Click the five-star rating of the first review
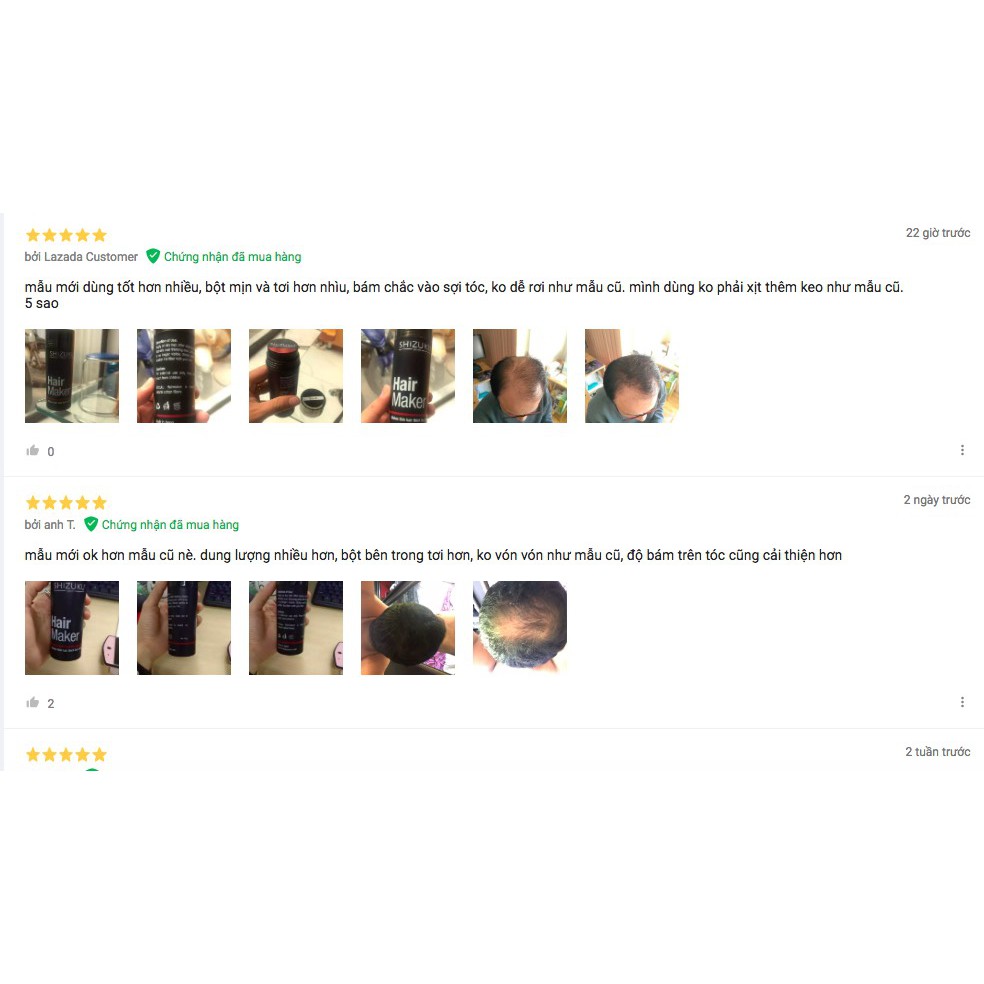Image resolution: width=984 pixels, height=984 pixels. [66, 235]
